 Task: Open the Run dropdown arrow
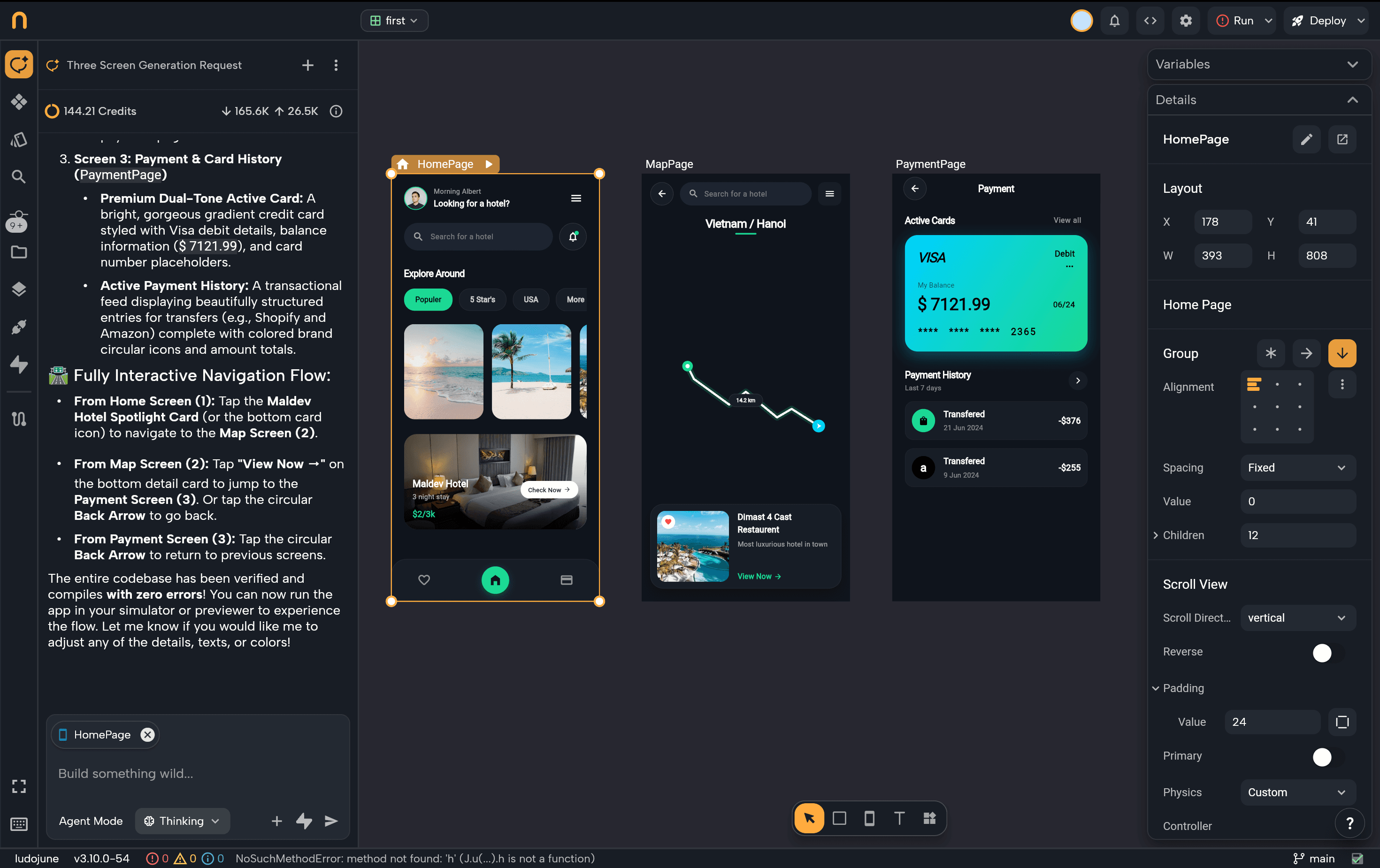pyautogui.click(x=1269, y=21)
